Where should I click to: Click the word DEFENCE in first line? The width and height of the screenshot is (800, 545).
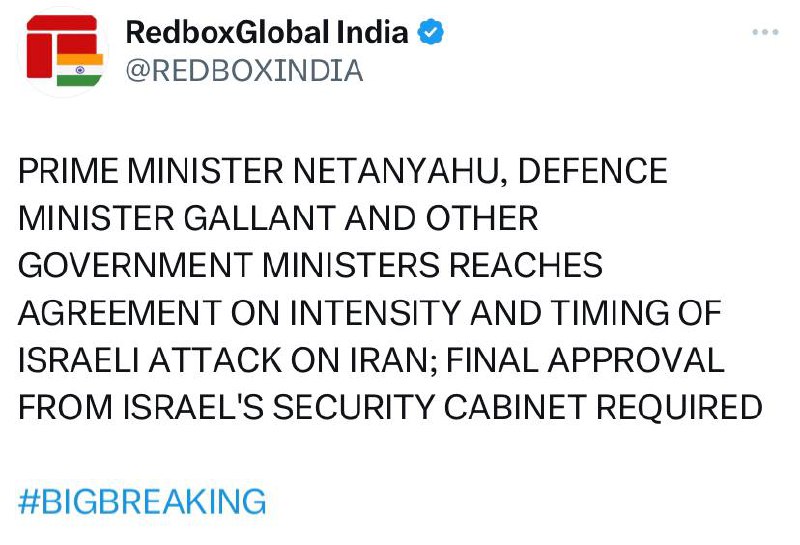tap(592, 171)
